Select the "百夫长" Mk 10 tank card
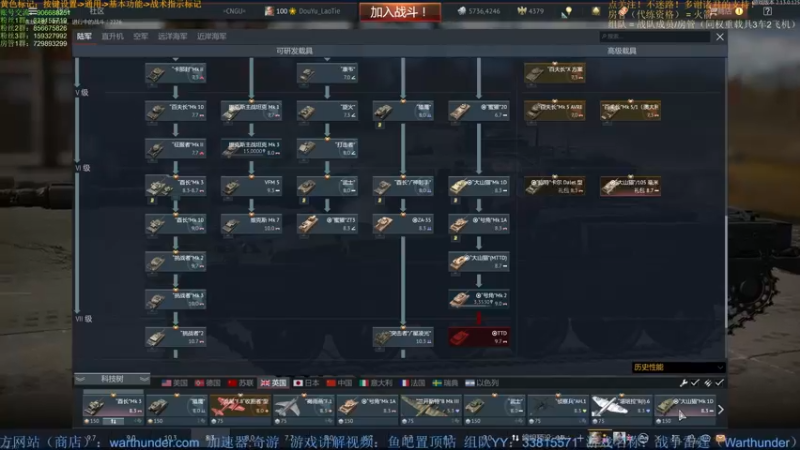Image resolution: width=800 pixels, height=450 pixels. click(176, 111)
